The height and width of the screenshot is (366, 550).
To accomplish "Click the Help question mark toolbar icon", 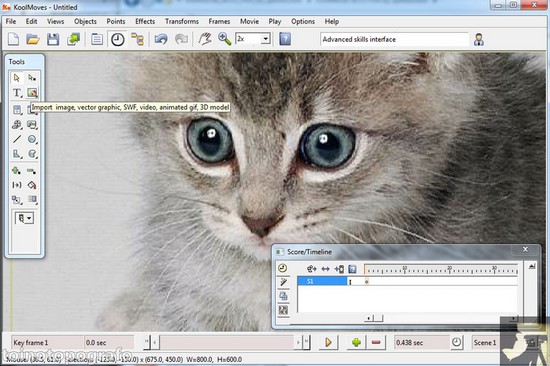I will [x=285, y=39].
